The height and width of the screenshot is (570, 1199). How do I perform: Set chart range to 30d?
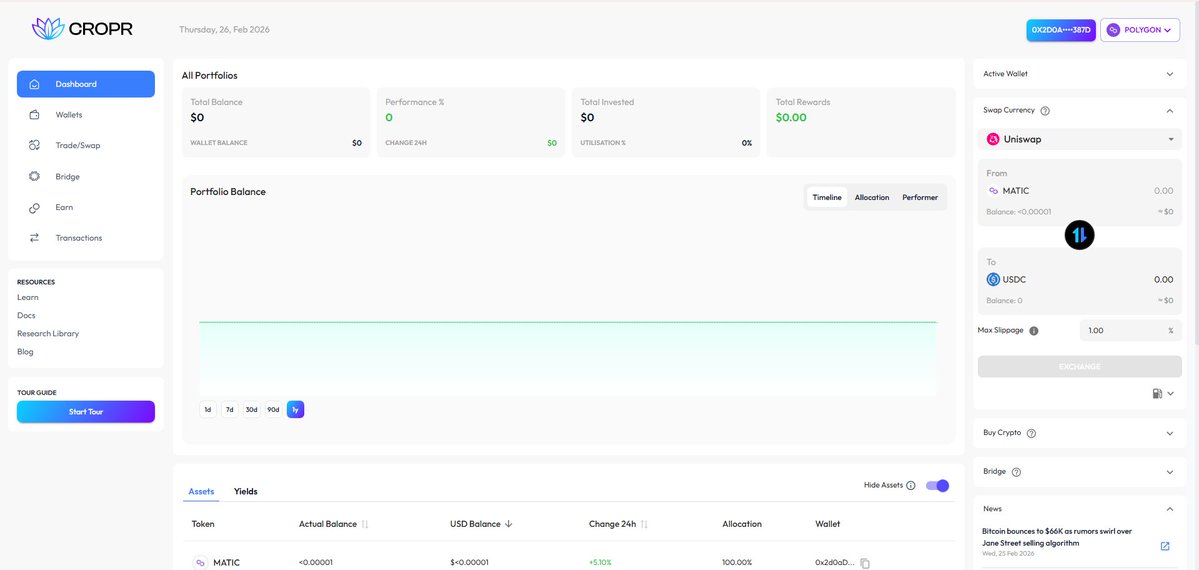tap(252, 409)
